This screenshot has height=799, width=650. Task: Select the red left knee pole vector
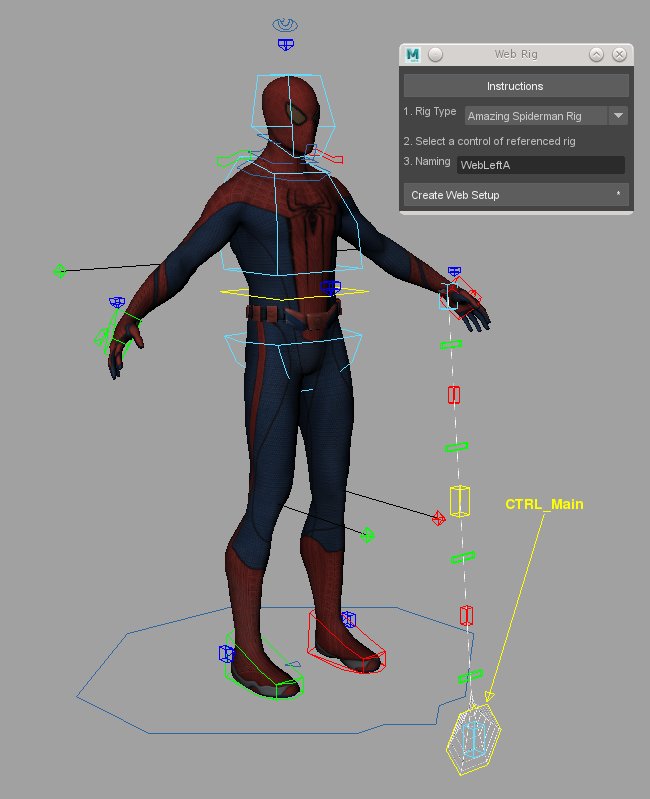pos(438,519)
